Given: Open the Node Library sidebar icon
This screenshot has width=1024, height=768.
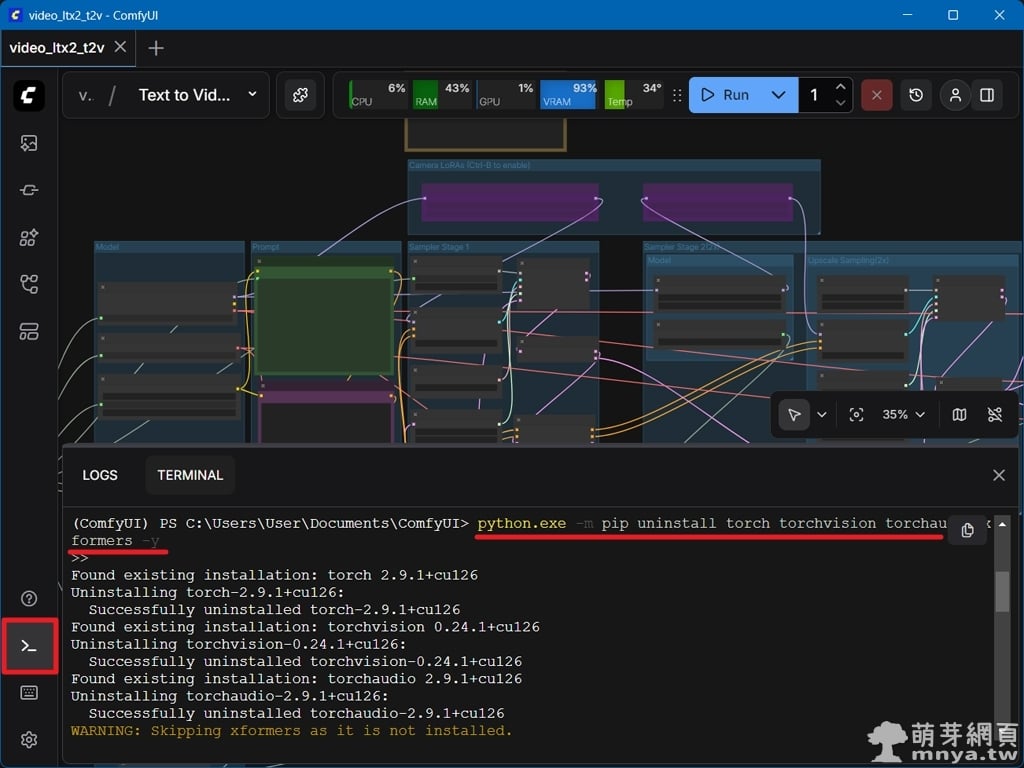Looking at the screenshot, I should pos(29,190).
